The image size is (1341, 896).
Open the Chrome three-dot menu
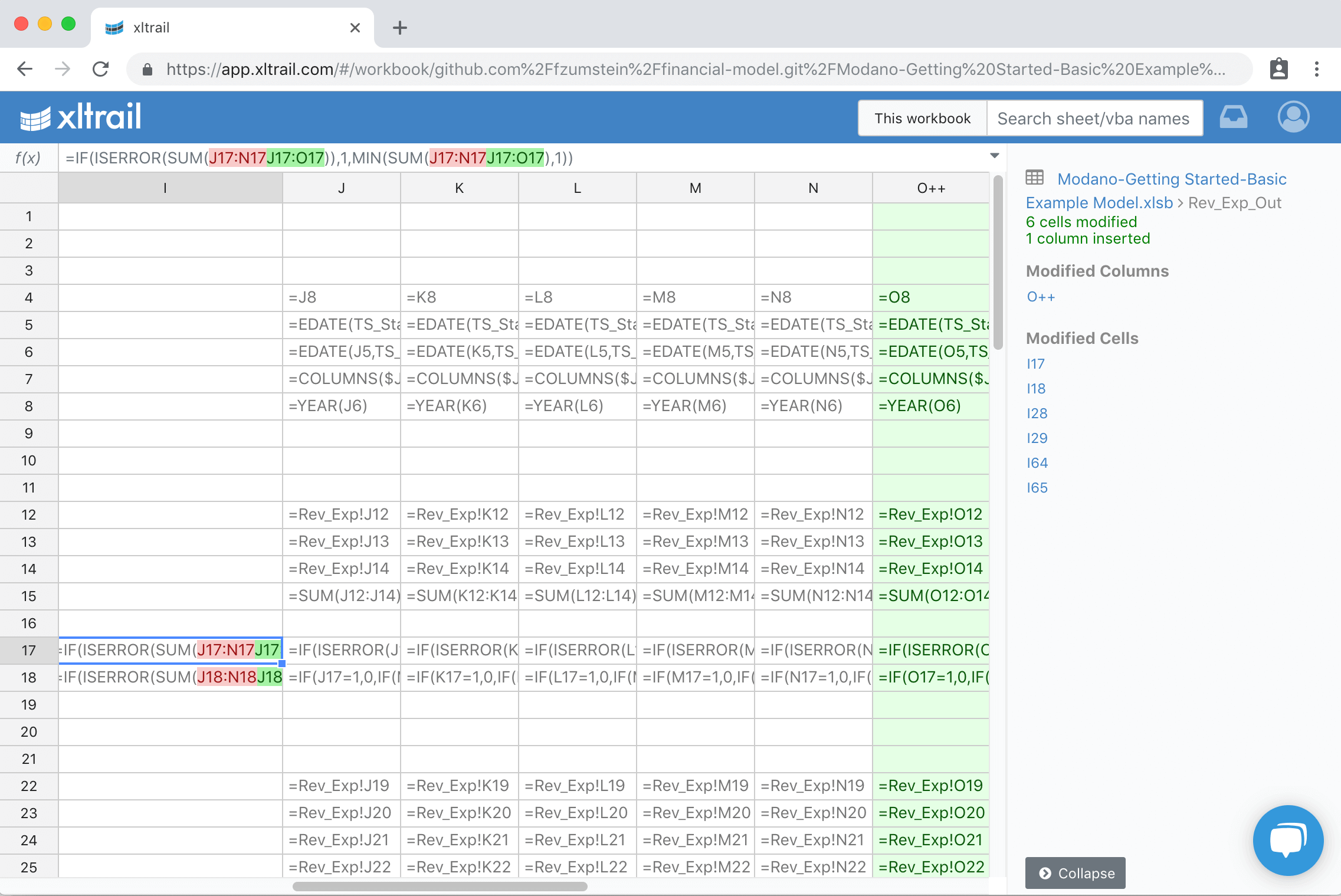tap(1317, 70)
